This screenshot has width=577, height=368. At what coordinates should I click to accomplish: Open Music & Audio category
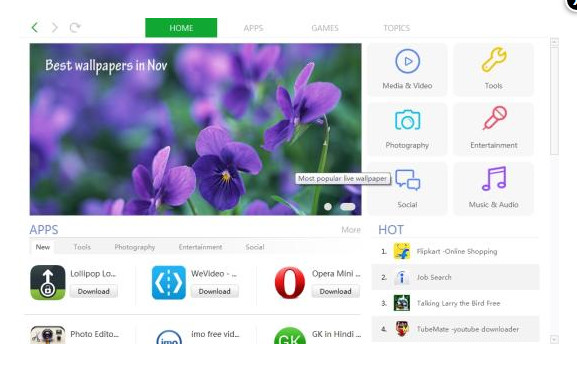[x=493, y=189]
